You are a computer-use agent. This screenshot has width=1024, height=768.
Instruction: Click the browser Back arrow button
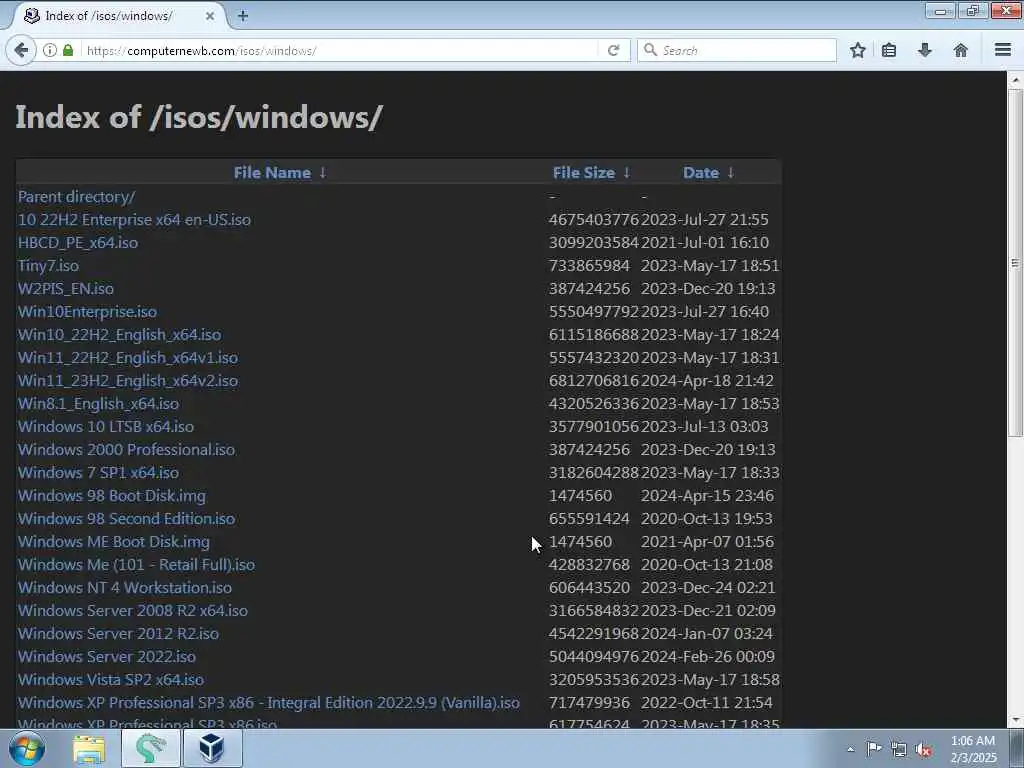22,50
